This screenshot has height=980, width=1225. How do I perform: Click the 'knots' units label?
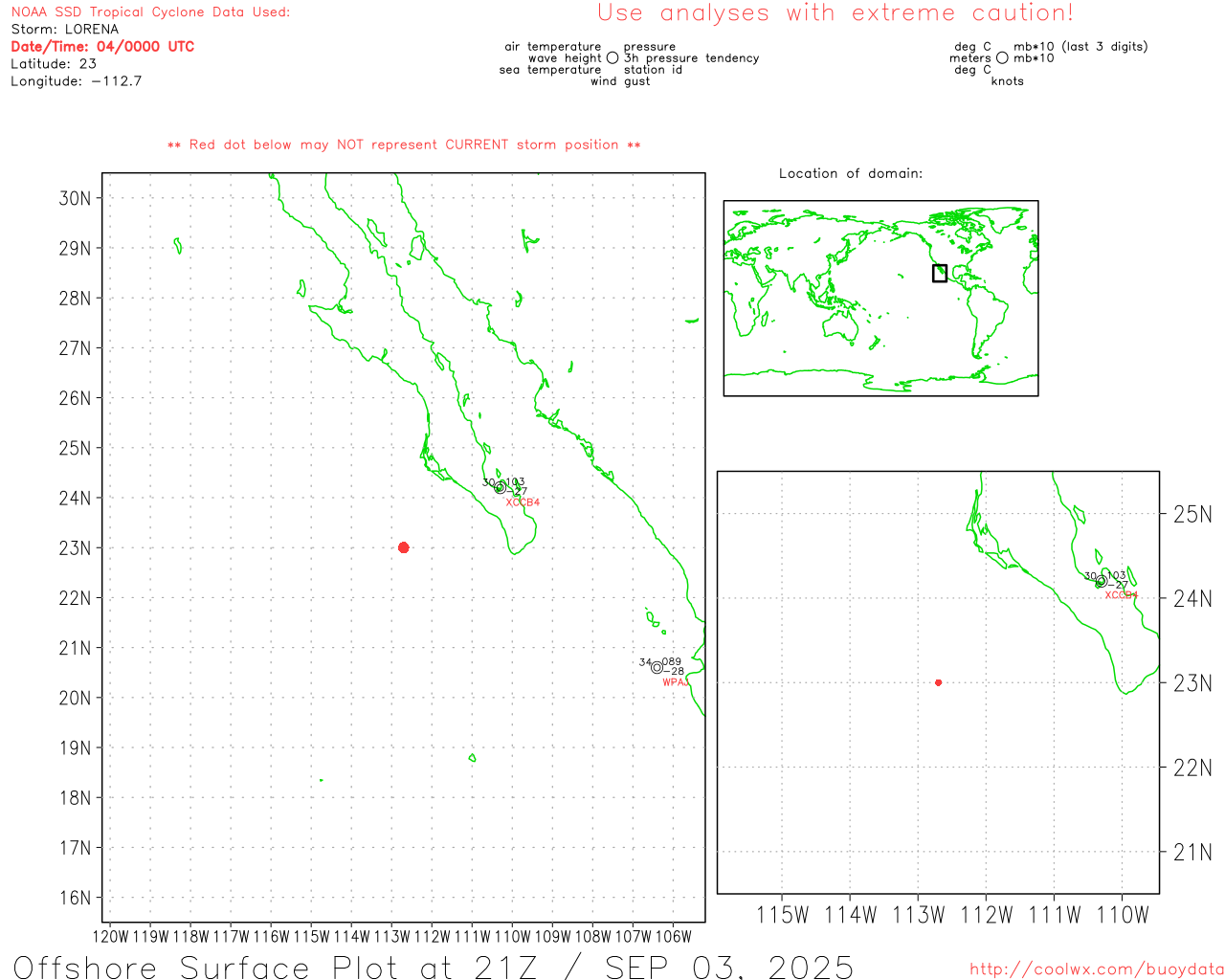(1008, 81)
